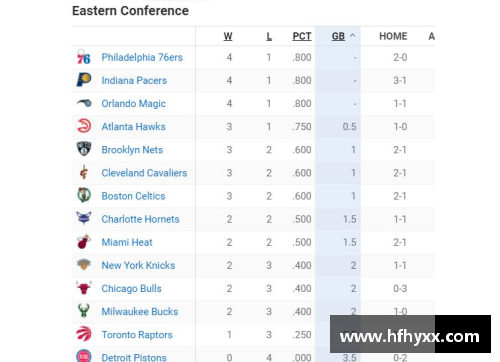Click the Boston Celtics logo icon
Image resolution: width=500 pixels, height=362 pixels.
[84, 195]
